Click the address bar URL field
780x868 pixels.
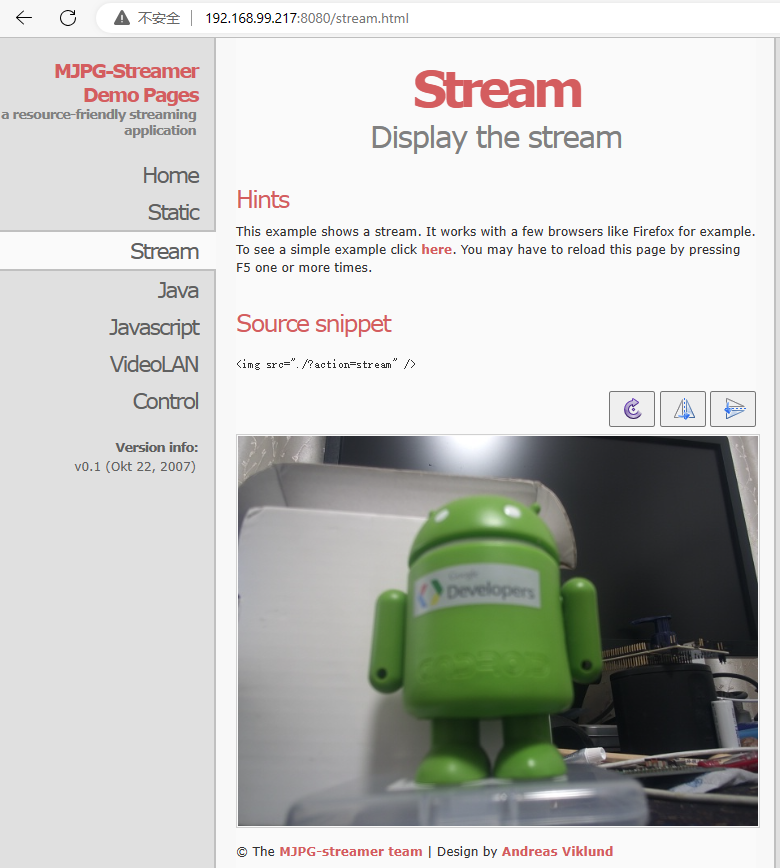[x=307, y=18]
